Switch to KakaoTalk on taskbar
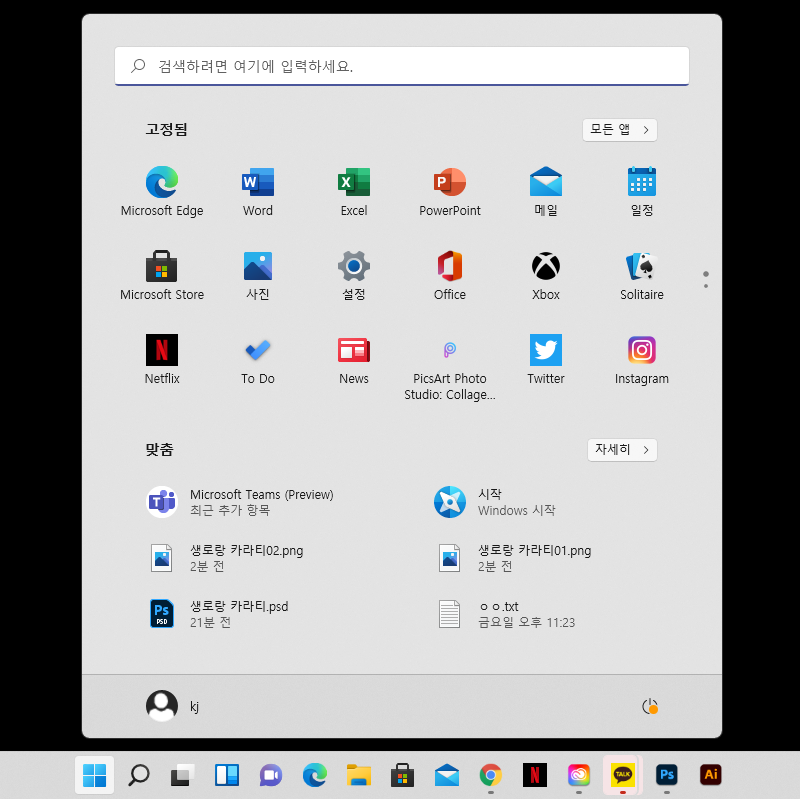 (623, 775)
